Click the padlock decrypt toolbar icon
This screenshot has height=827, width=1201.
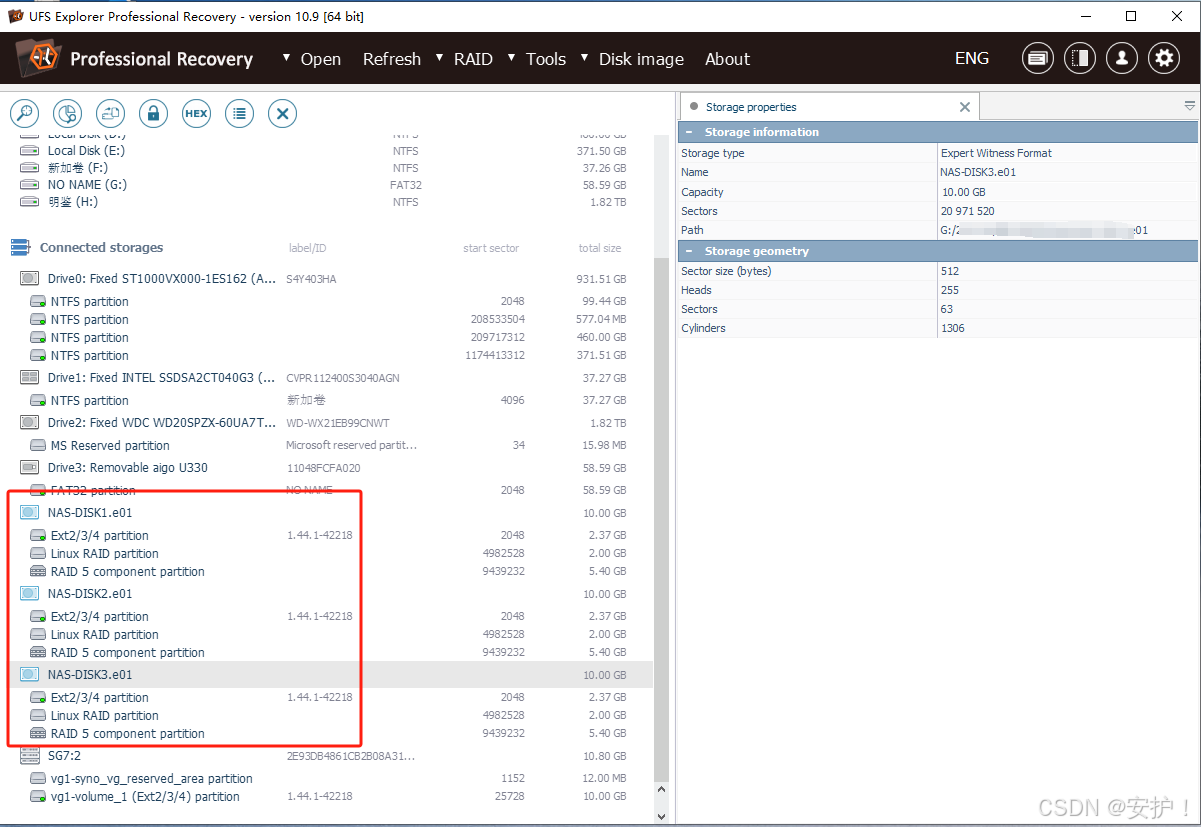153,113
